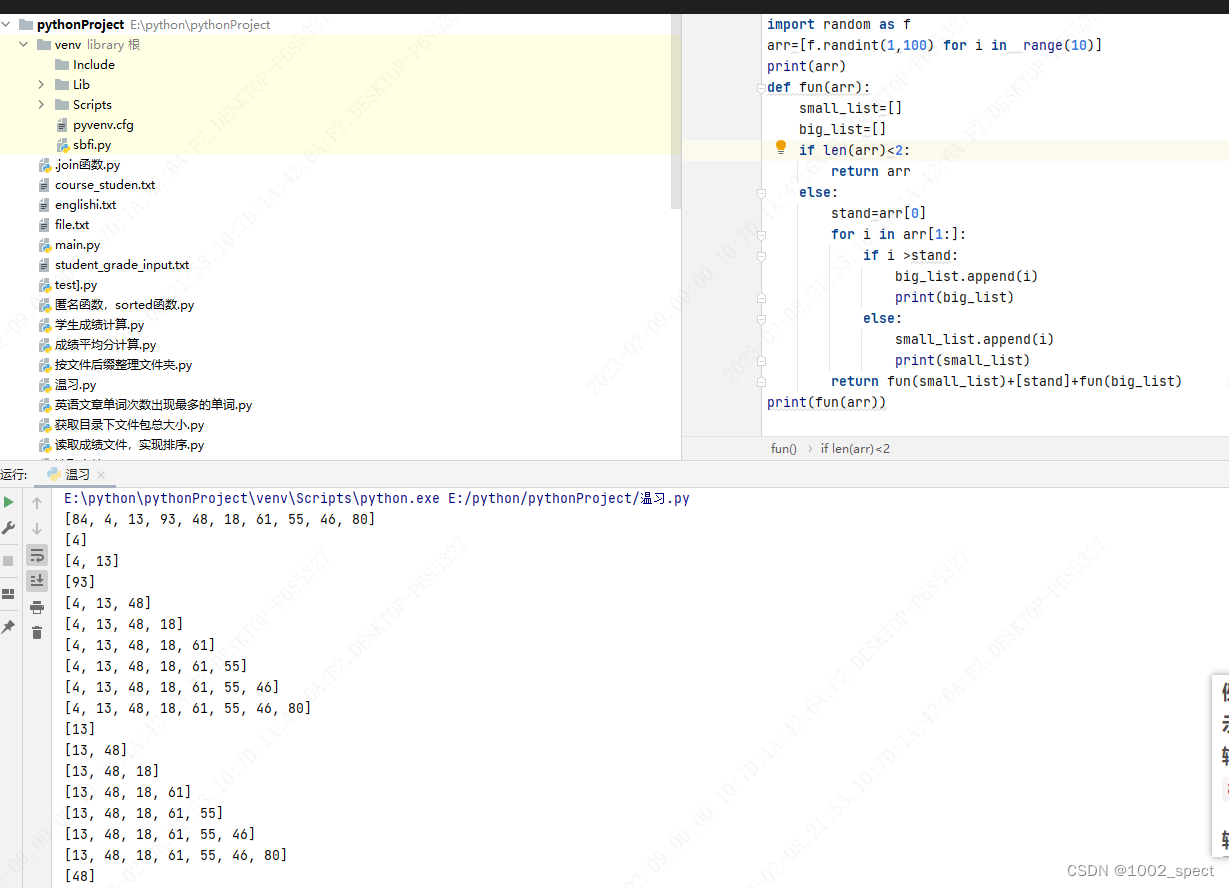Fold the 'if i >stand:' block
Image resolution: width=1229 pixels, height=888 pixels.
pos(761,255)
